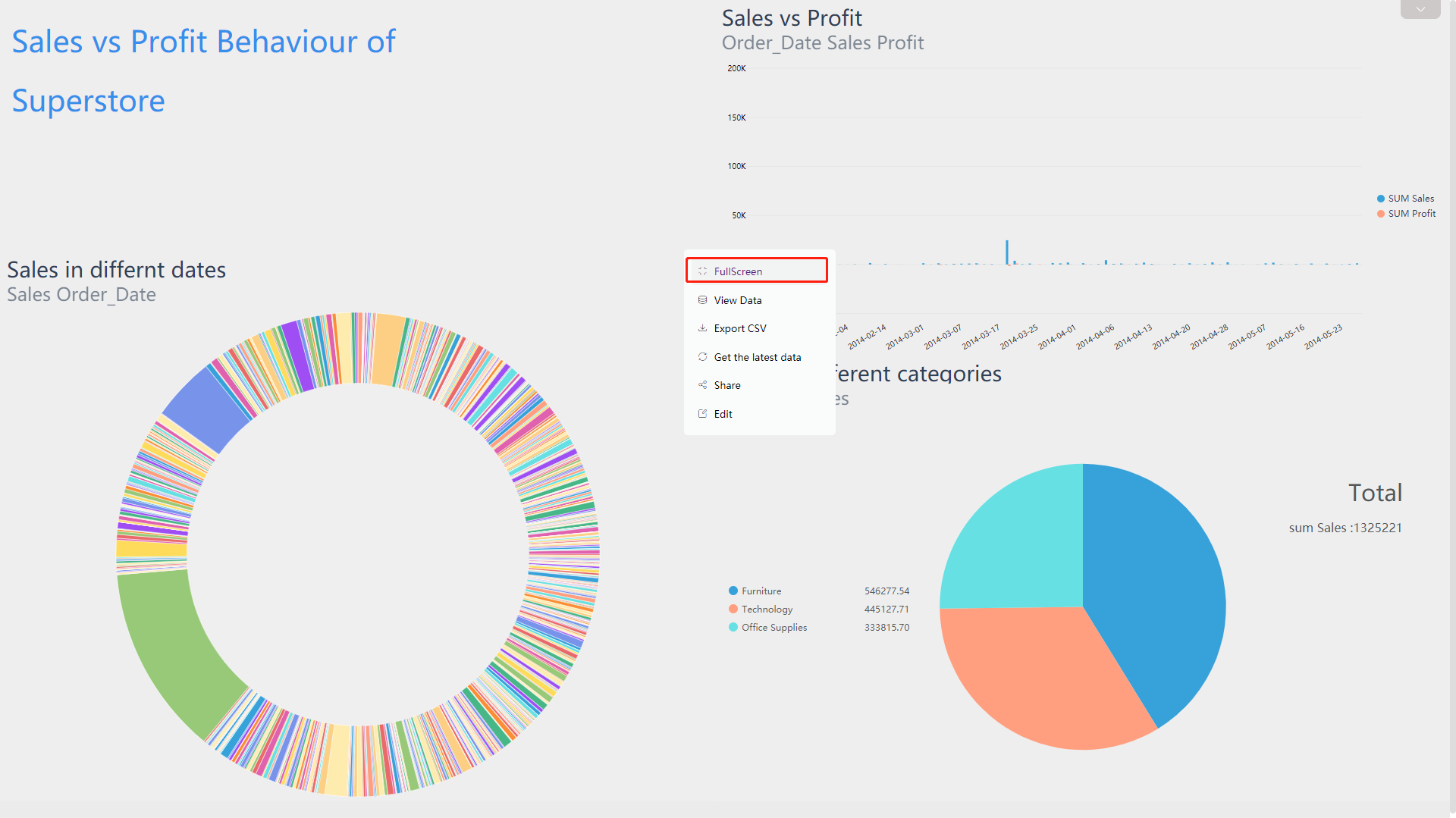Click the View Data database icon
The image size is (1456, 818).
pyautogui.click(x=702, y=300)
